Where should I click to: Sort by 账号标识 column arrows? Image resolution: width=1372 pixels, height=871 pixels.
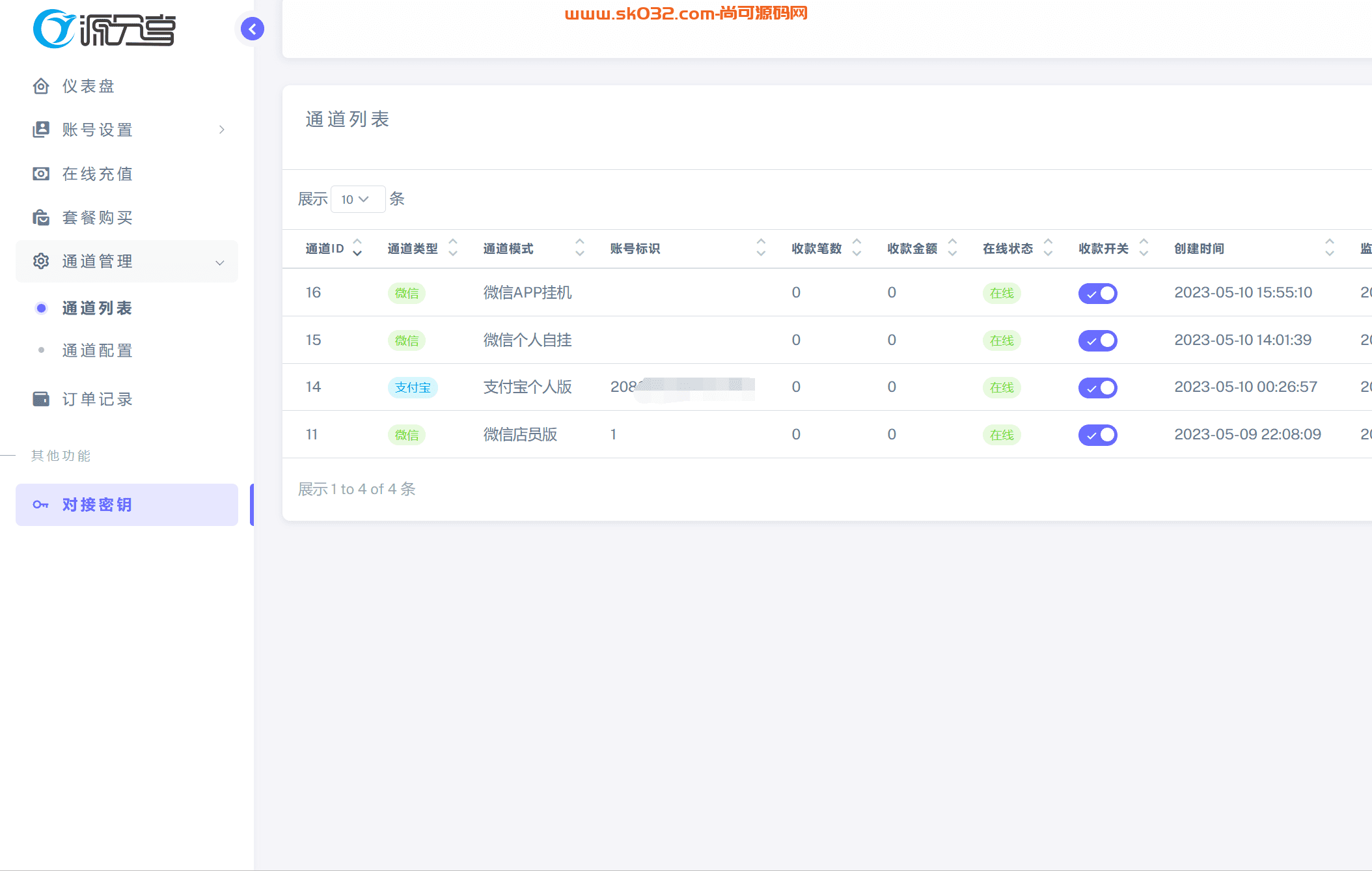pyautogui.click(x=761, y=248)
